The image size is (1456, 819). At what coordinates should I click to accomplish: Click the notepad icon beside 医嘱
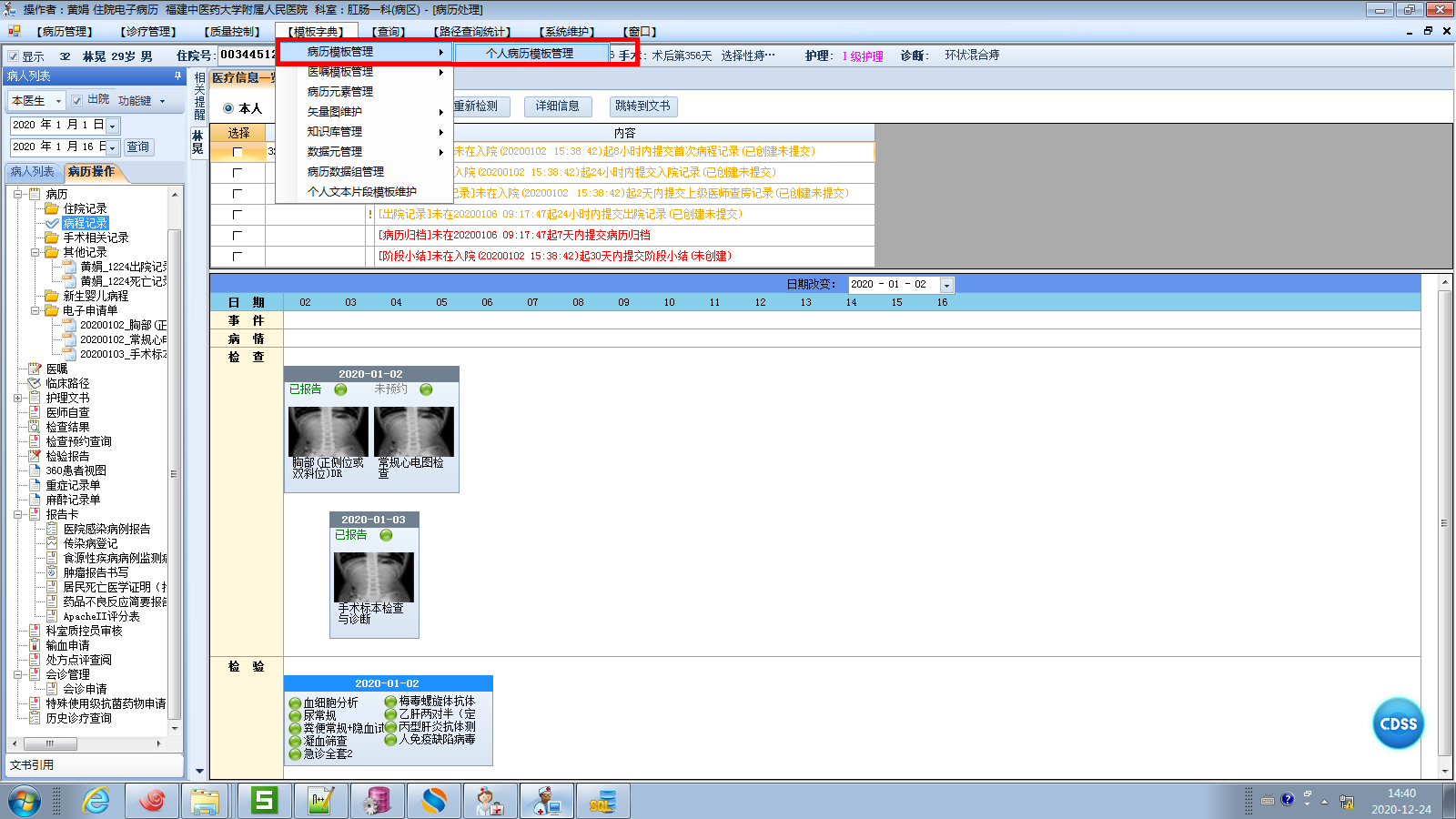click(x=35, y=369)
